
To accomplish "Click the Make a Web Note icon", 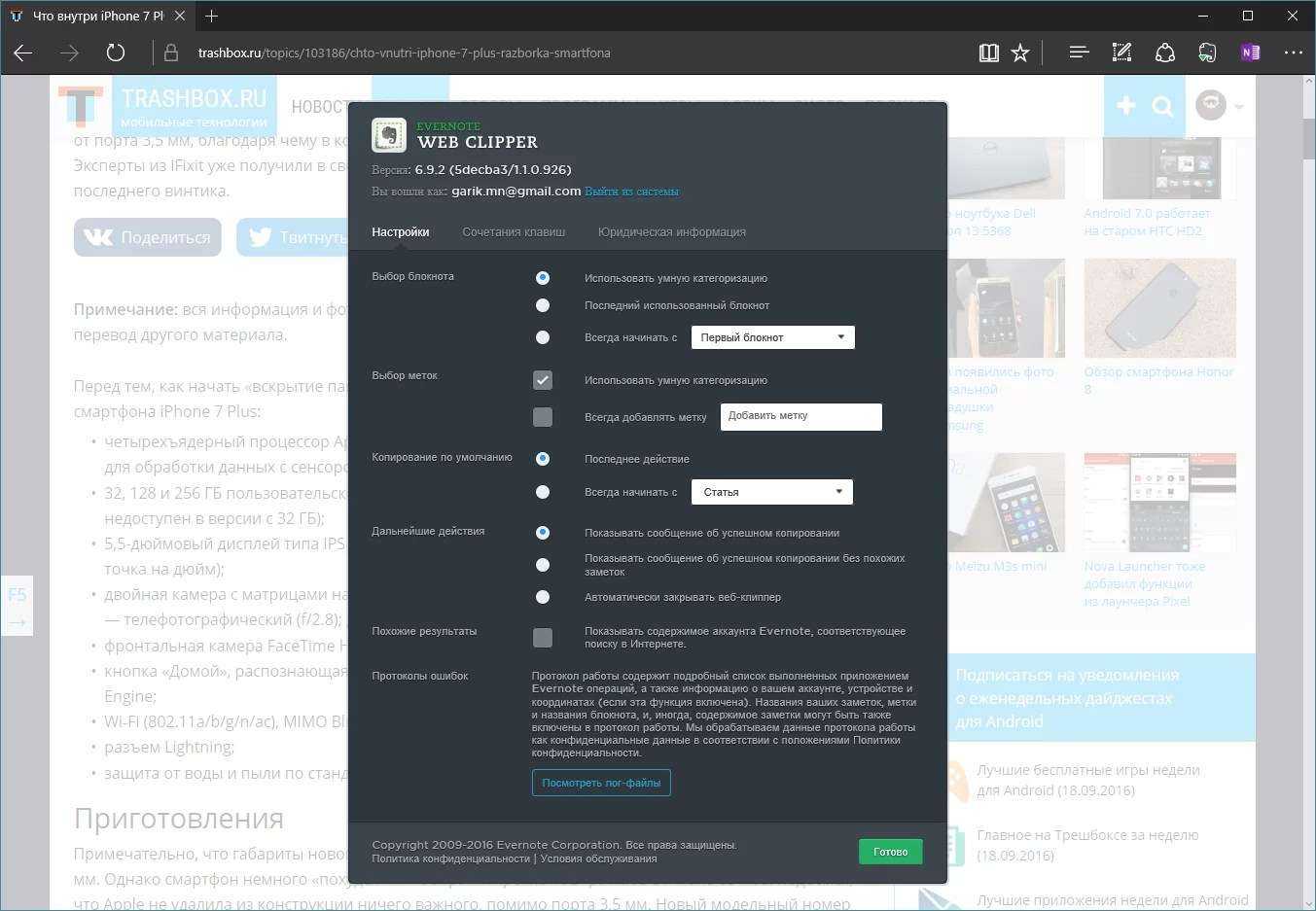I will (1121, 53).
